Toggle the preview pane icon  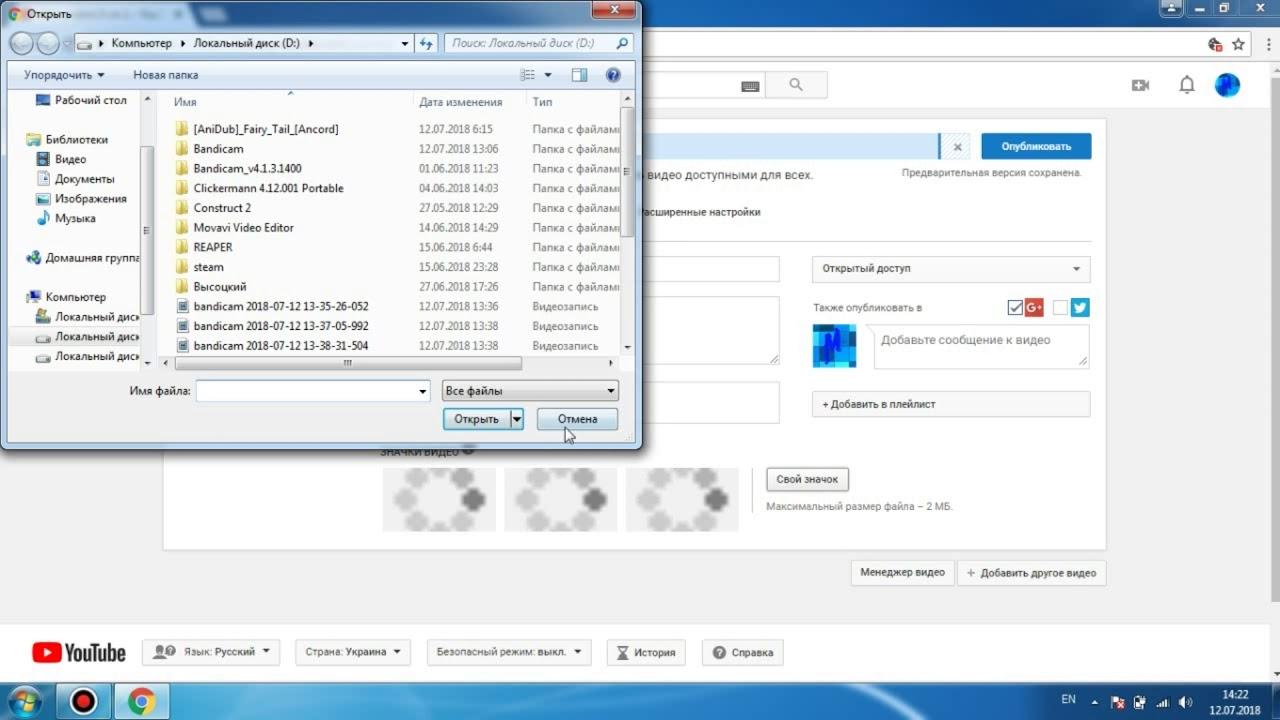tap(579, 75)
